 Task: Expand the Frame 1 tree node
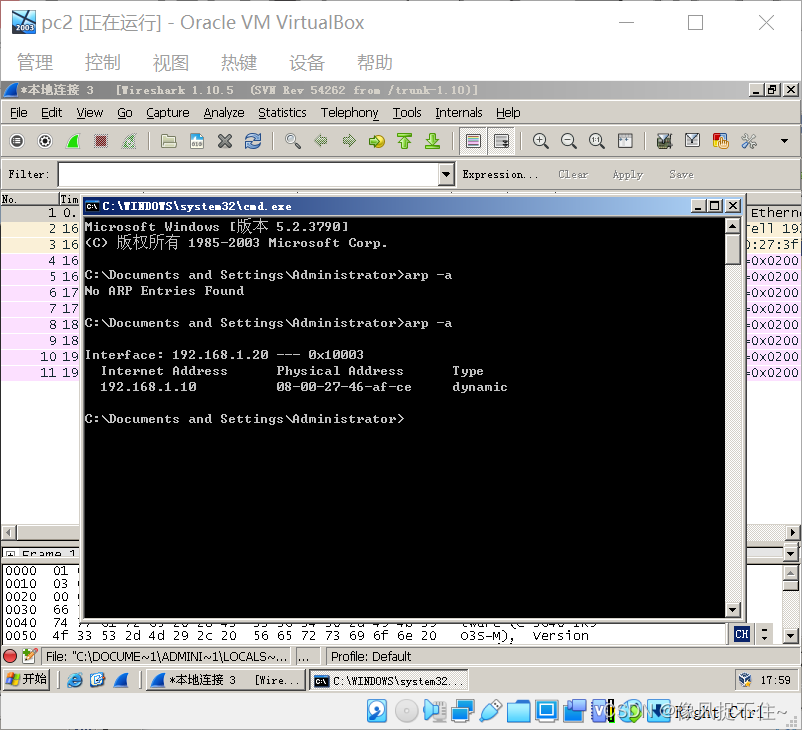click(x=9, y=554)
